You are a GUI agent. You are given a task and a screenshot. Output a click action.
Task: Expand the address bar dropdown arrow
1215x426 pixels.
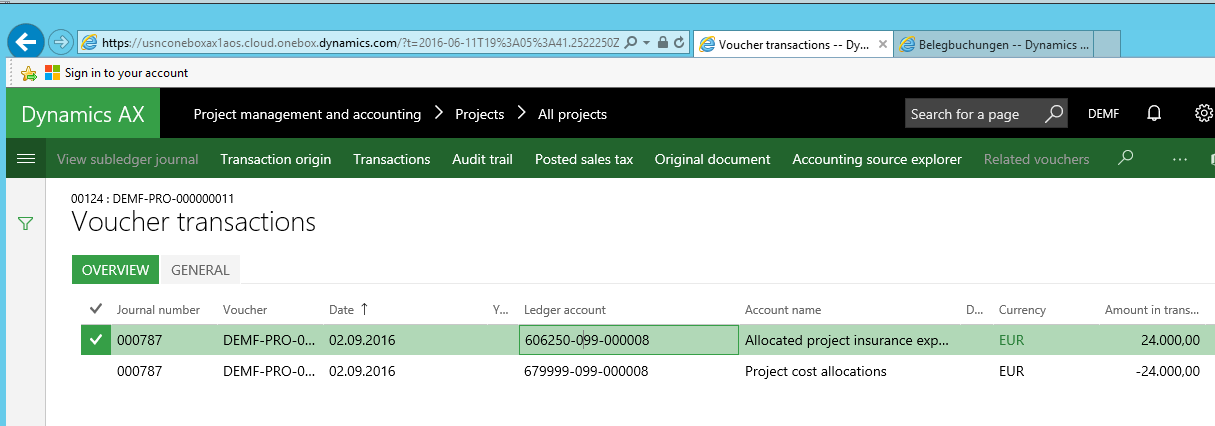click(647, 43)
